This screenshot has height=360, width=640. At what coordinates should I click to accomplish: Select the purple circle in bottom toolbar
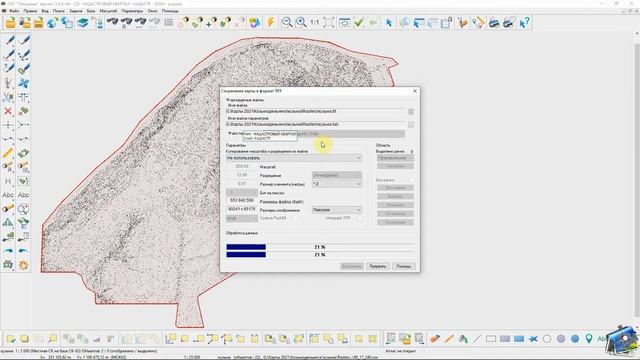coord(561,339)
